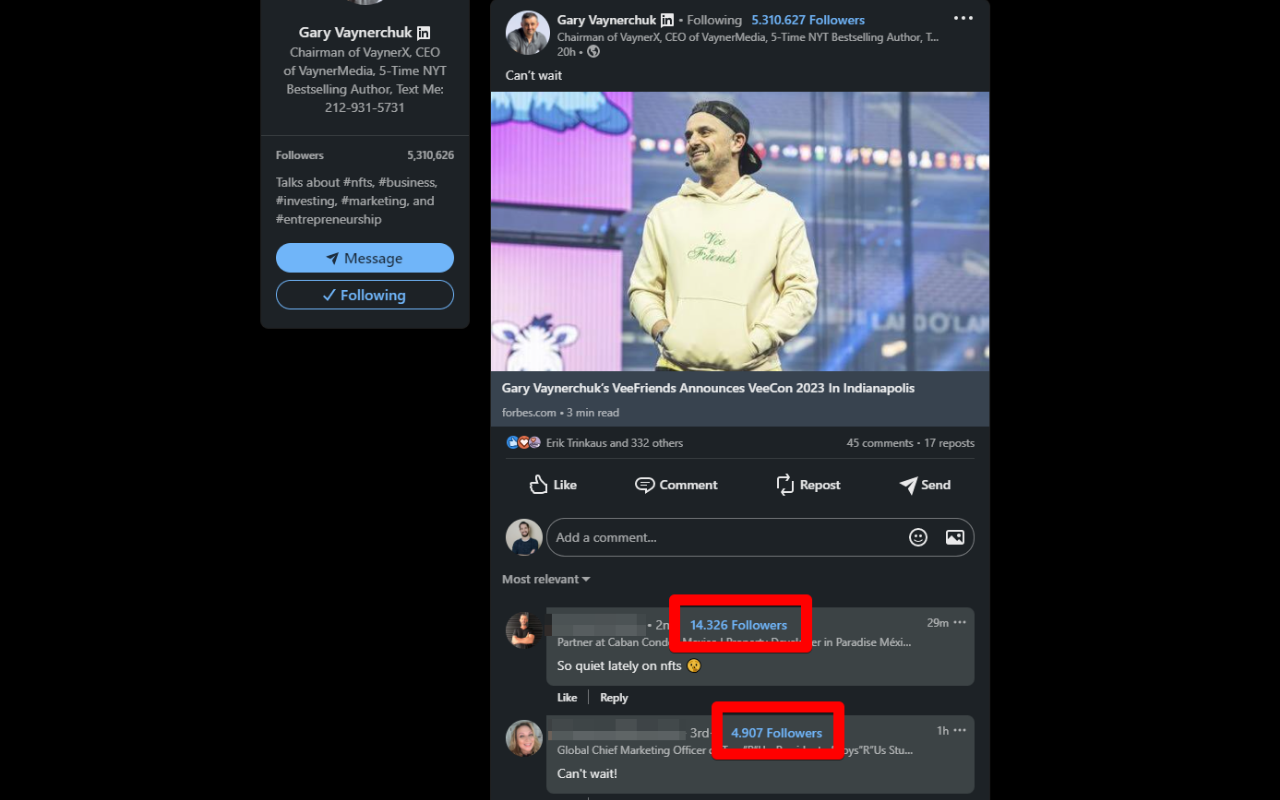Click the Like thumbs-up icon on the post

[539, 485]
